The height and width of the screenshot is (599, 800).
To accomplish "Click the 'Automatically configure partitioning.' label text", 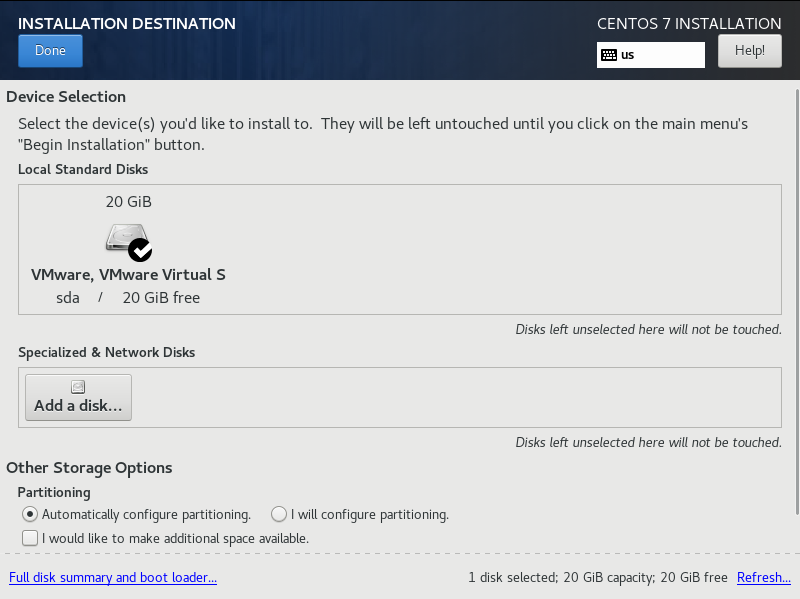I will click(x=146, y=514).
